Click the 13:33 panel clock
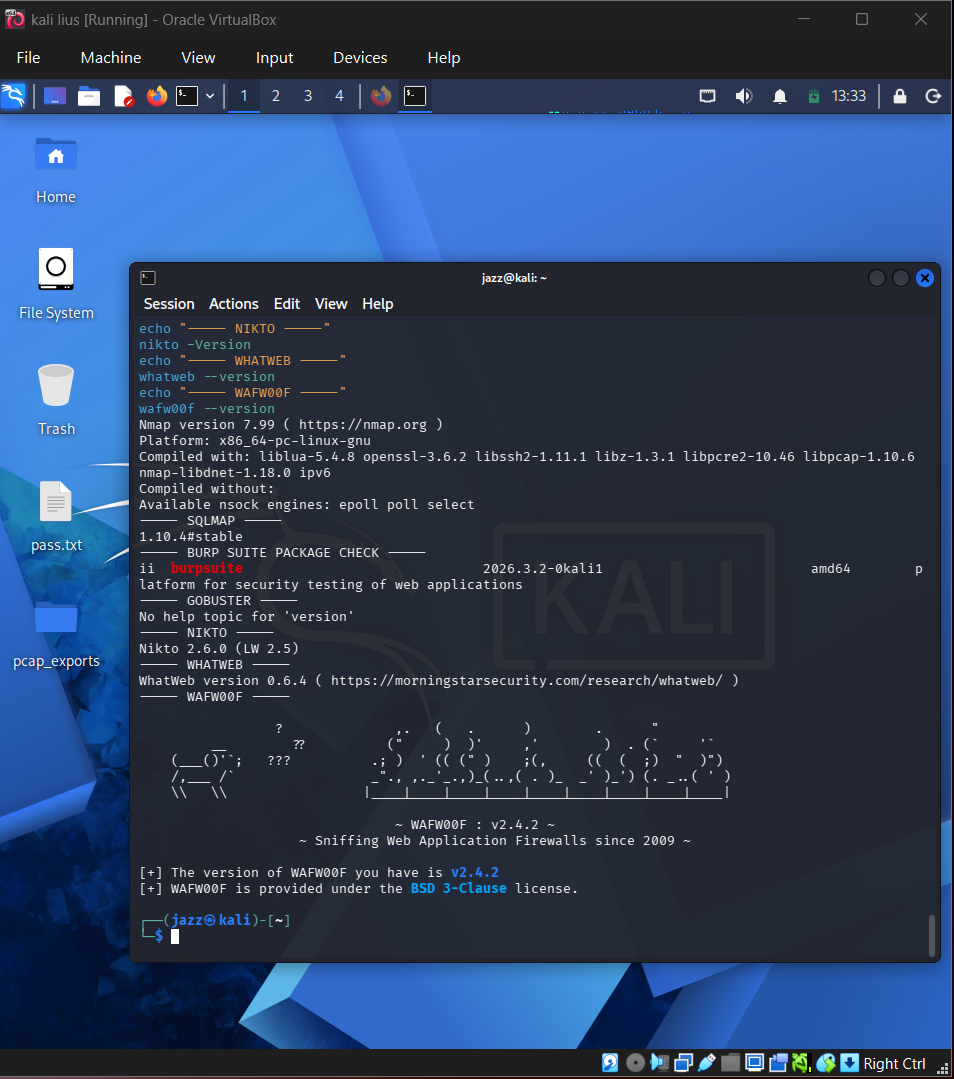This screenshot has height=1079, width=954. click(849, 96)
